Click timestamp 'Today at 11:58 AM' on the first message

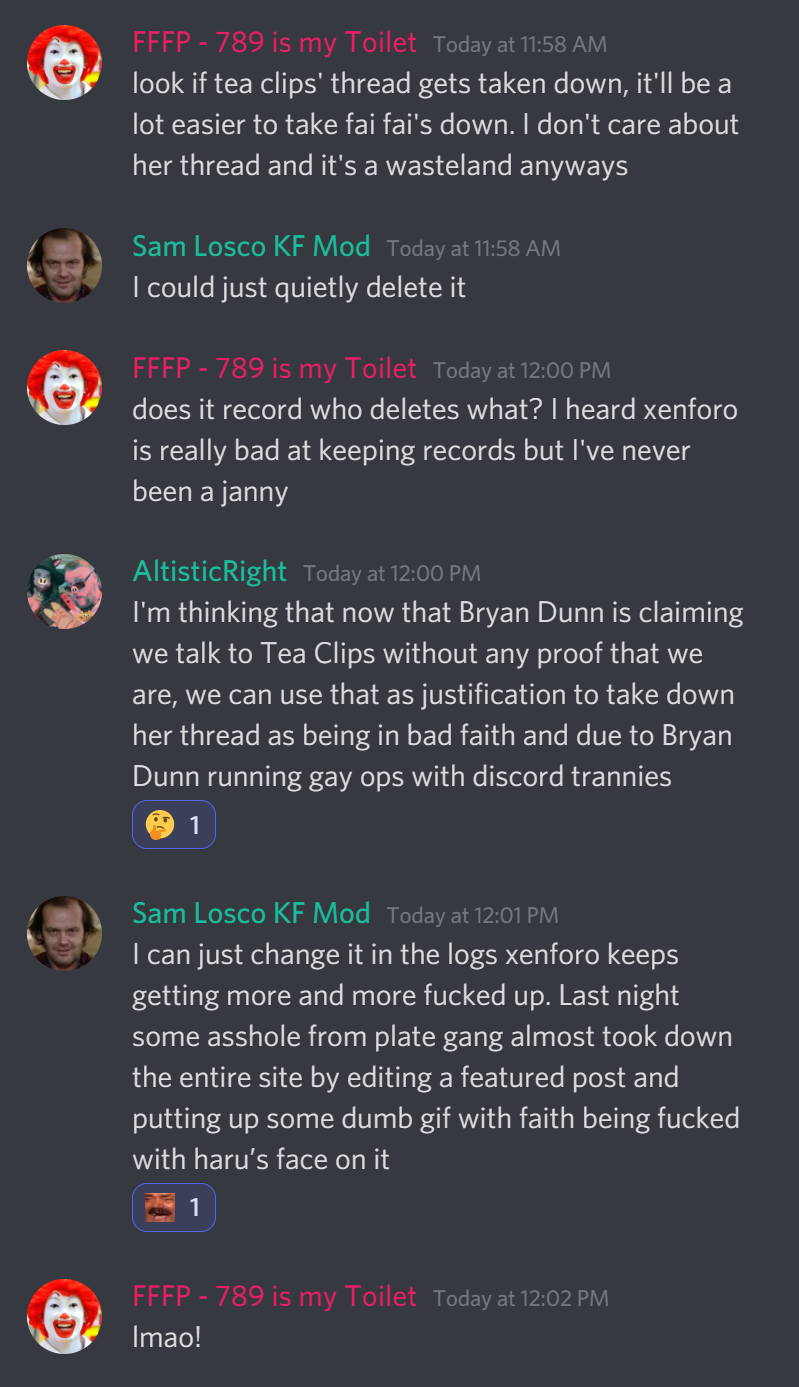coord(520,44)
